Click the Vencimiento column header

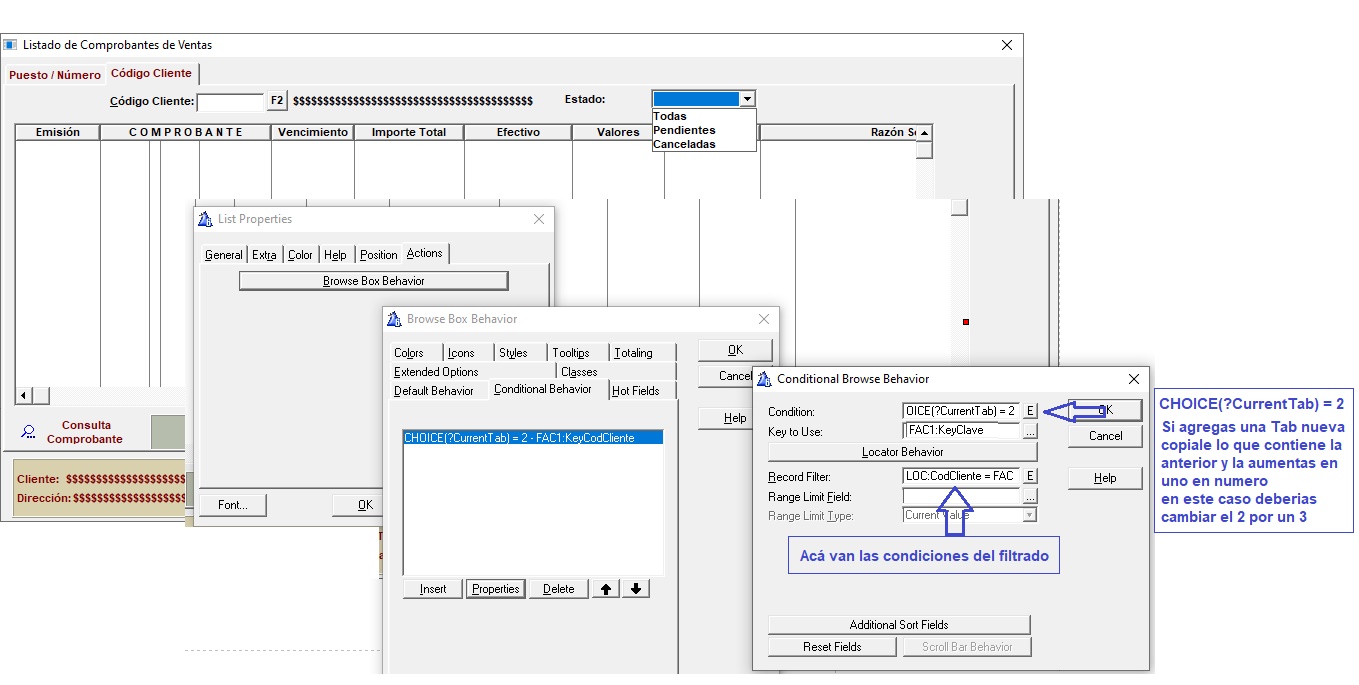coord(313,132)
